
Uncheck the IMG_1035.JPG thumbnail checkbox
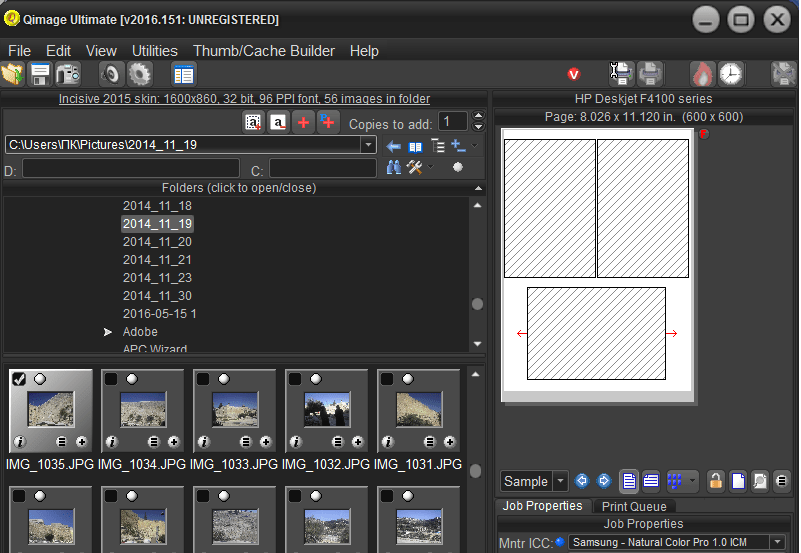click(x=19, y=380)
